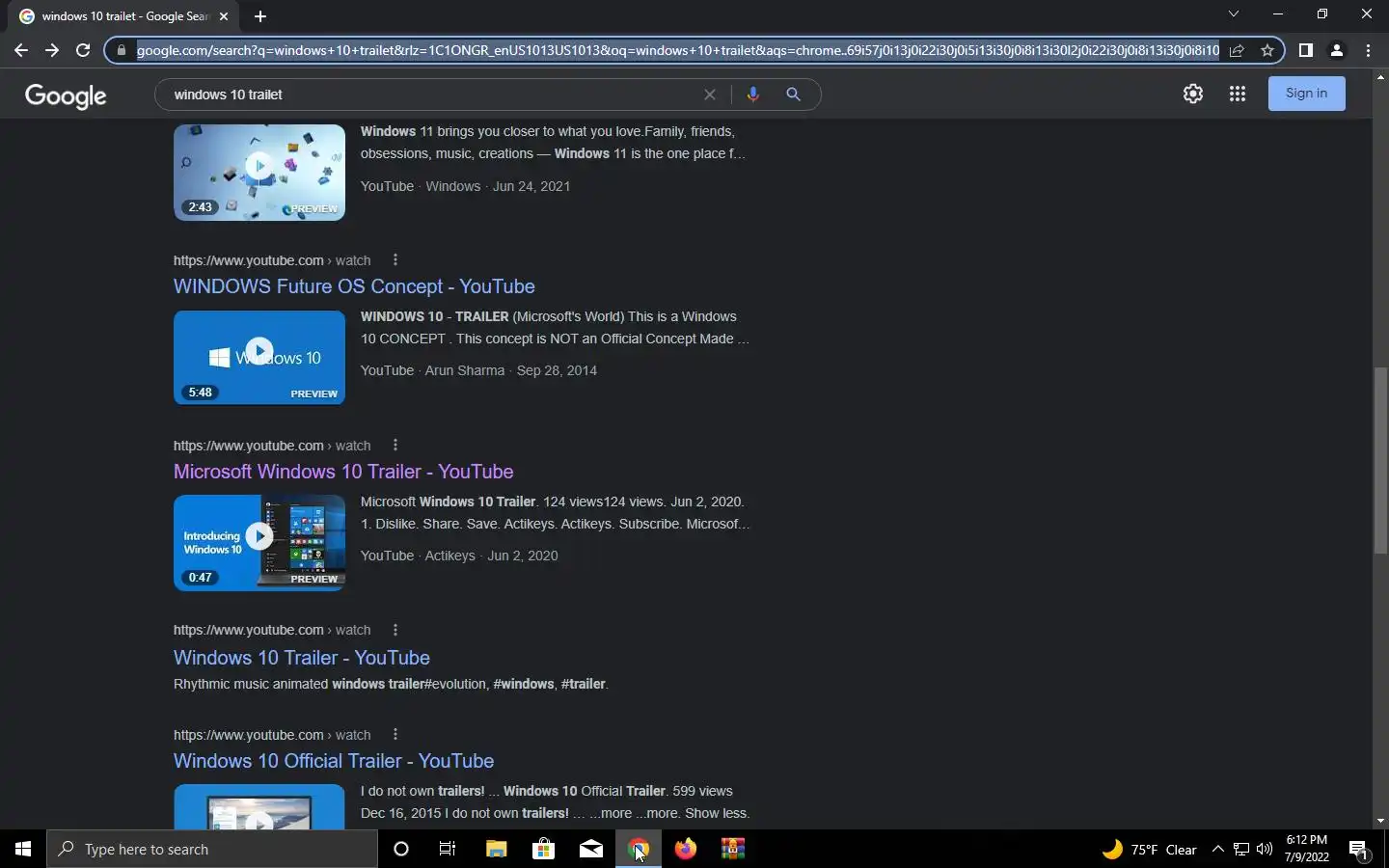
Task: Open the tab search dropdown arrow
Action: coord(1233,14)
